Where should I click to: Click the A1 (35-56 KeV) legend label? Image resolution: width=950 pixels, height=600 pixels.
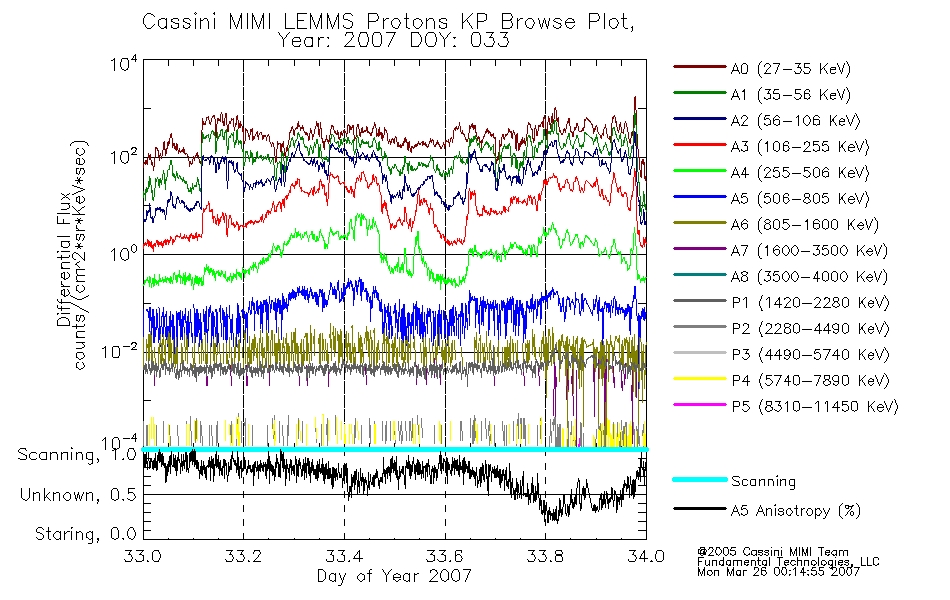pos(791,95)
